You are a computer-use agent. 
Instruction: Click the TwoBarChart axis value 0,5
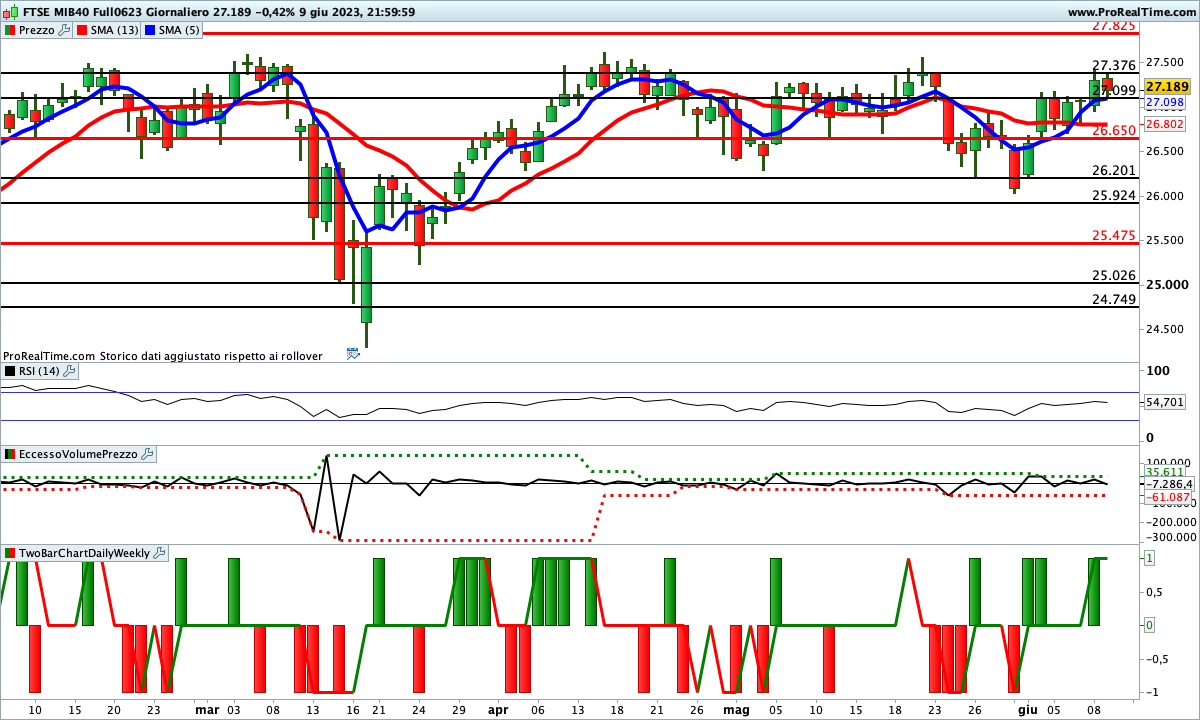(x=1155, y=591)
